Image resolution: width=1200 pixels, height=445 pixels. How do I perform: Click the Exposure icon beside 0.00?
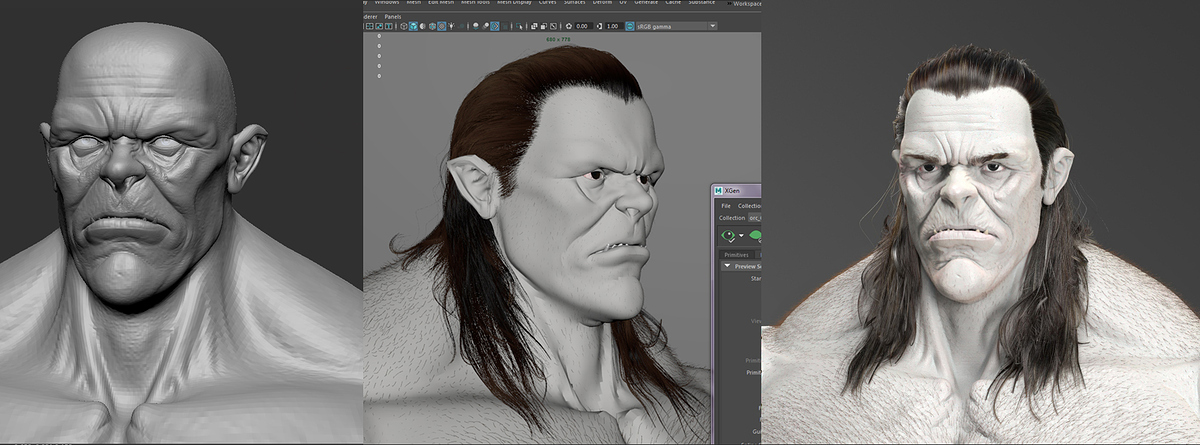point(569,26)
